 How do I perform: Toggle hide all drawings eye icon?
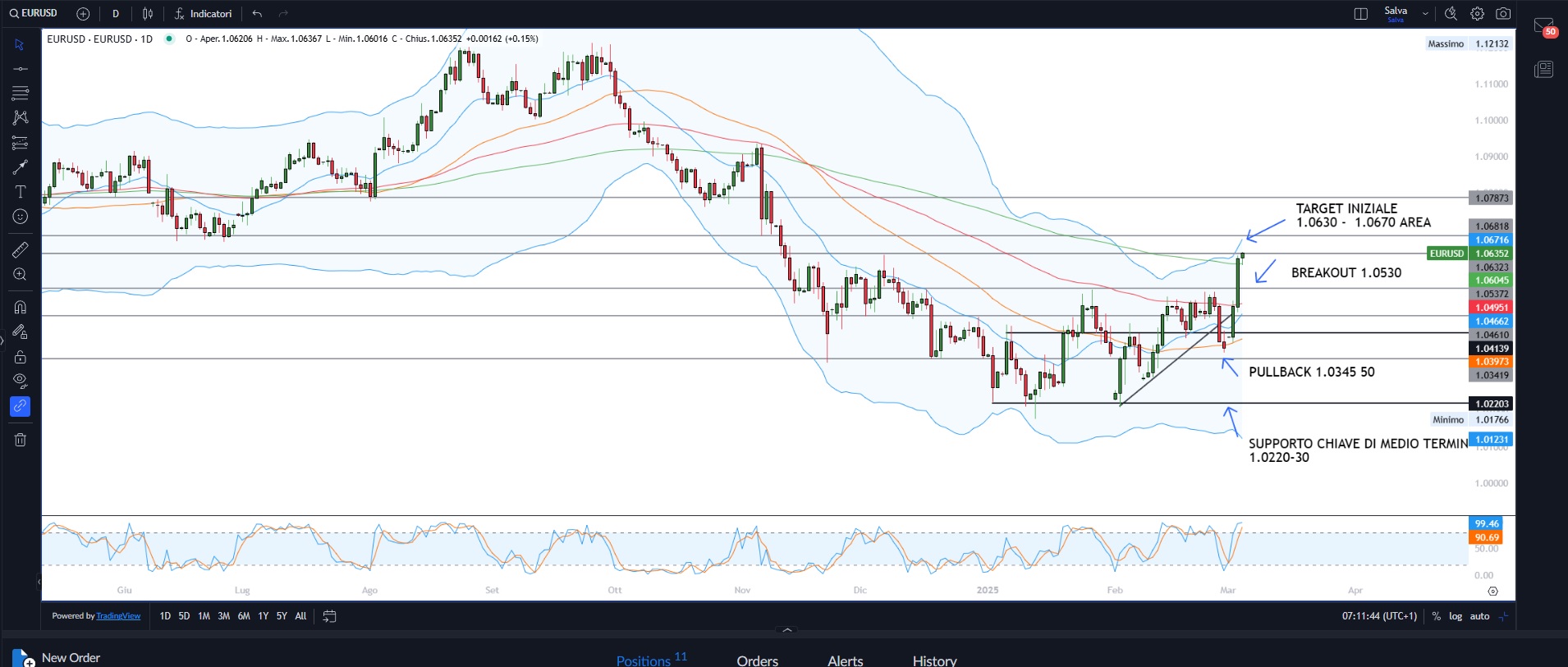click(x=21, y=381)
